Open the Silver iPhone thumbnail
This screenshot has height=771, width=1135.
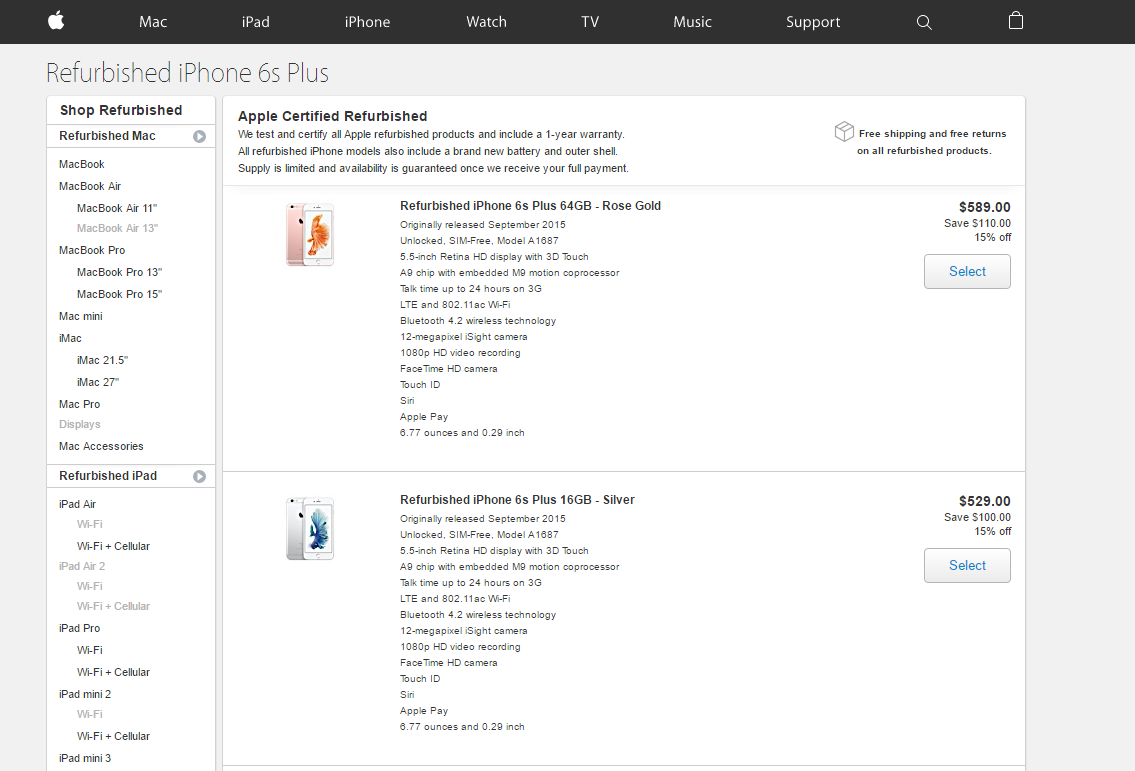(x=310, y=528)
